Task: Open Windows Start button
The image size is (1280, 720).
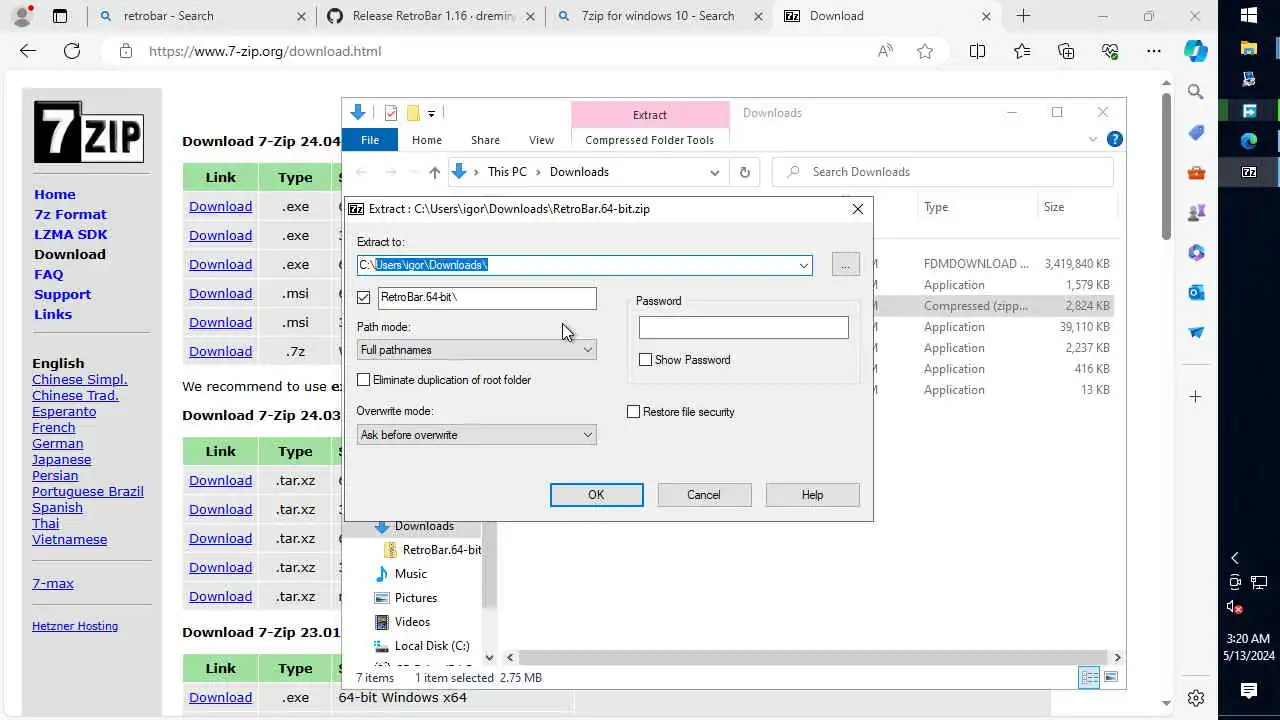Action: coord(1249,15)
